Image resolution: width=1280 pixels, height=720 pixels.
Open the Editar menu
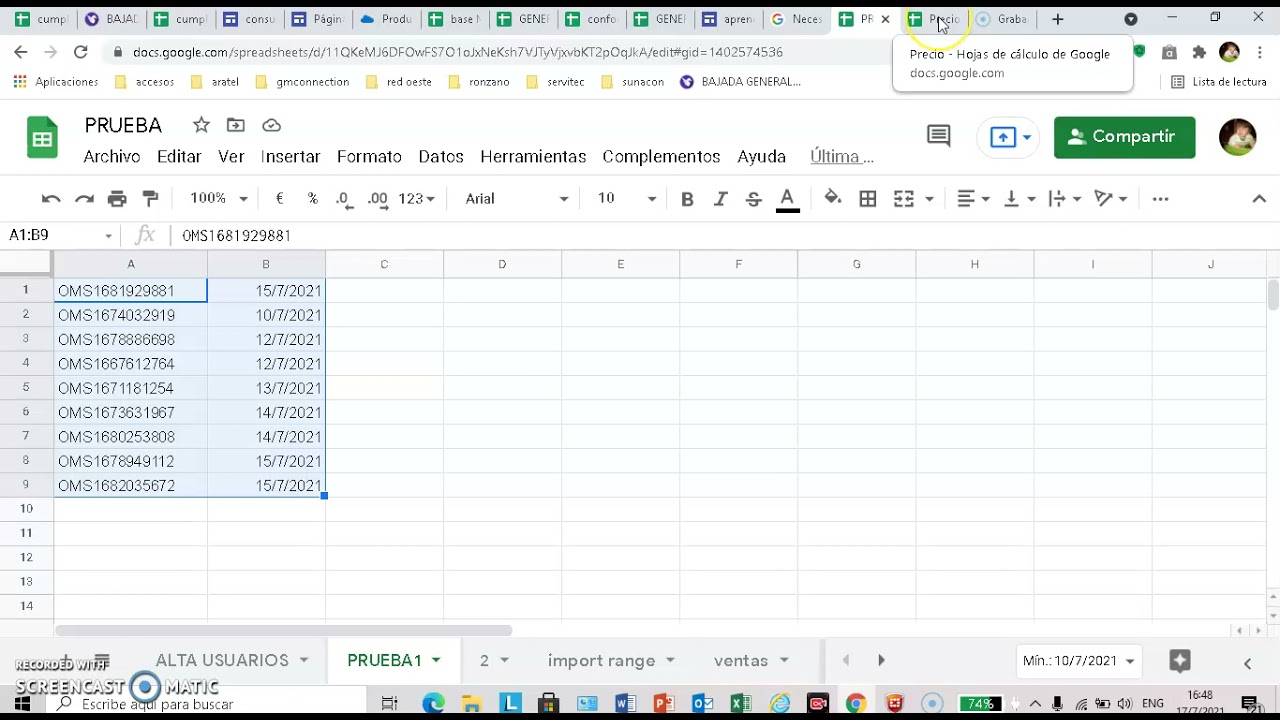click(x=179, y=157)
